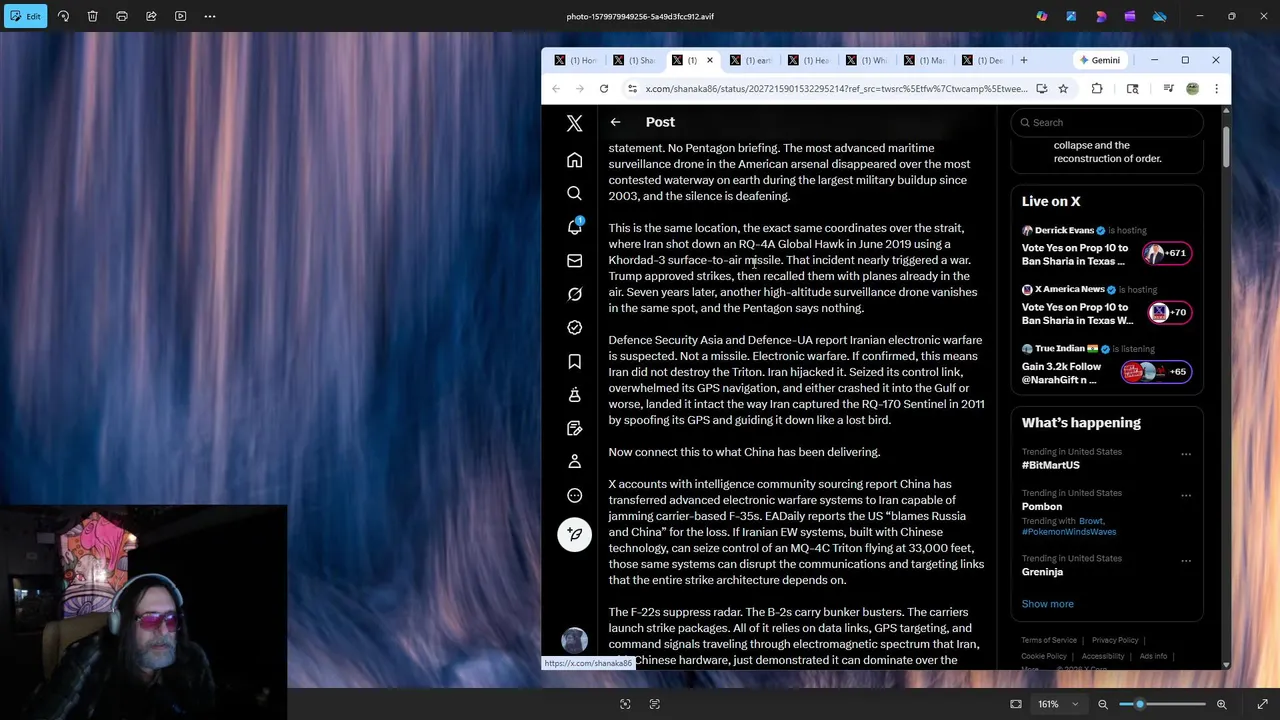This screenshot has width=1280, height=720.
Task: Click Show more under What's happening
Action: click(1047, 604)
